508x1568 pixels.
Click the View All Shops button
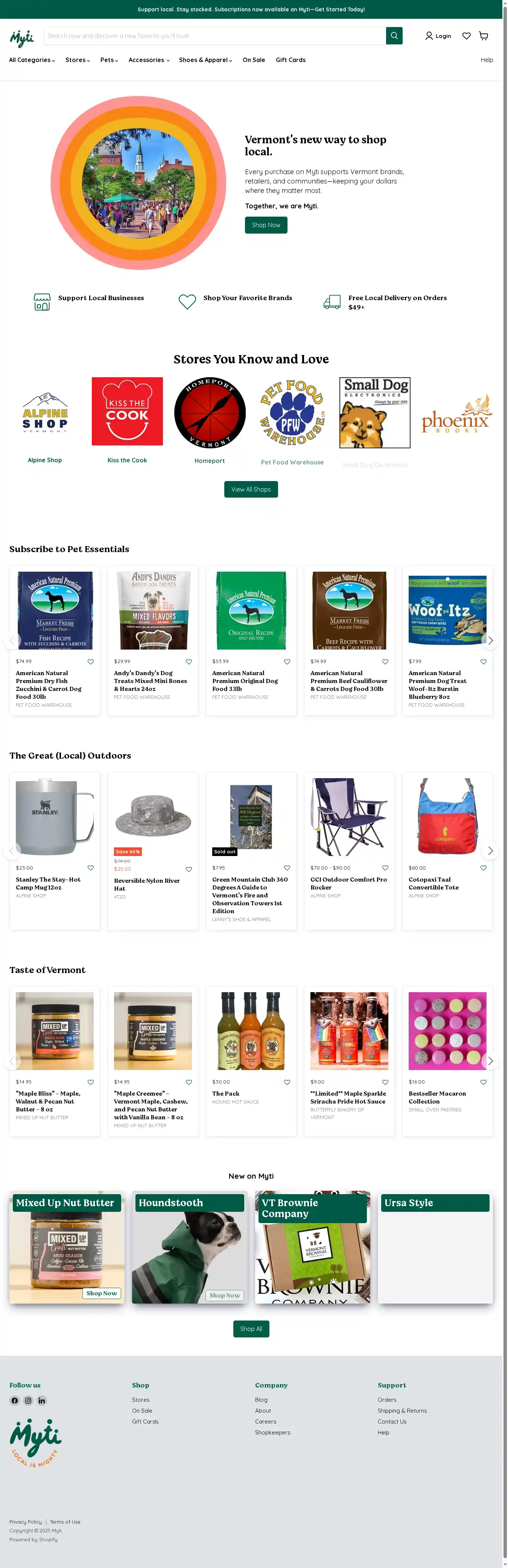(251, 489)
